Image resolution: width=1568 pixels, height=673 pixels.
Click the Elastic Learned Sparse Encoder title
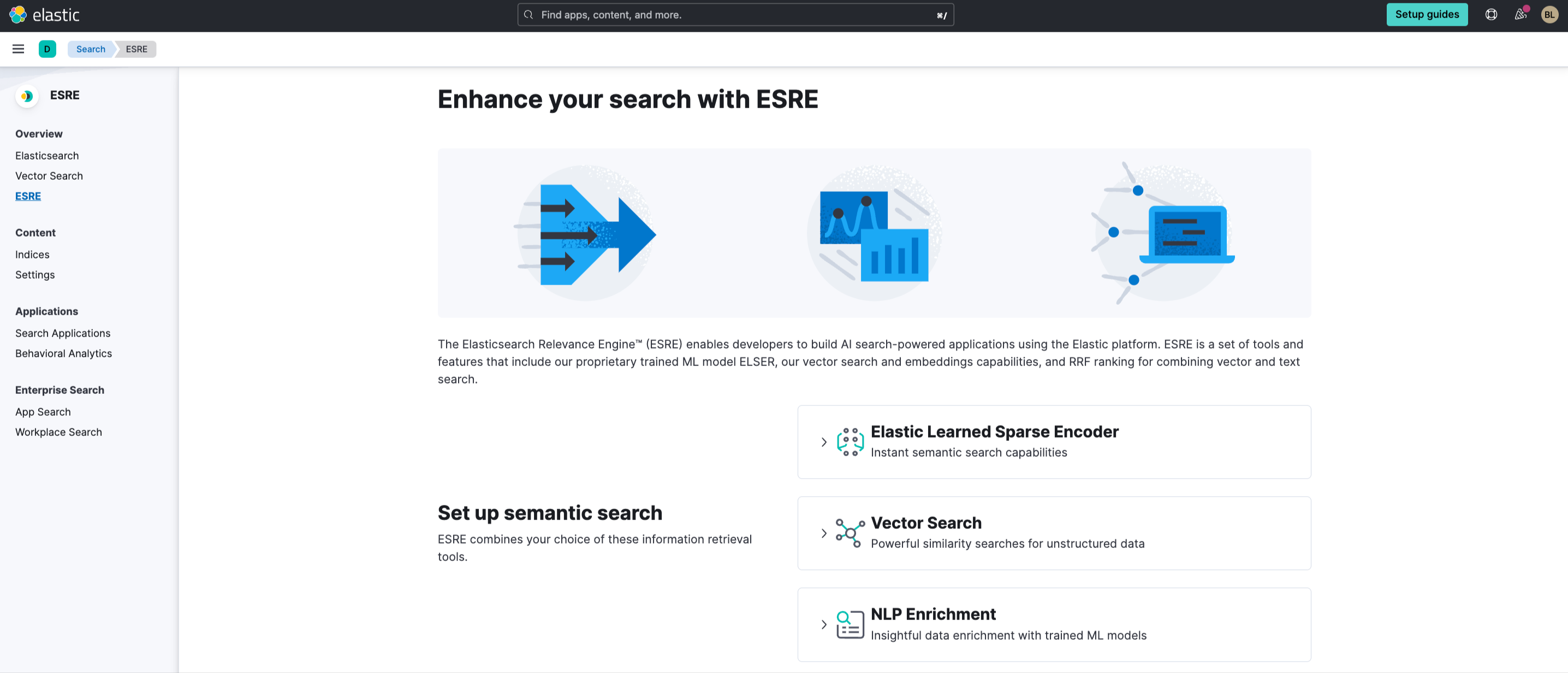coord(994,431)
